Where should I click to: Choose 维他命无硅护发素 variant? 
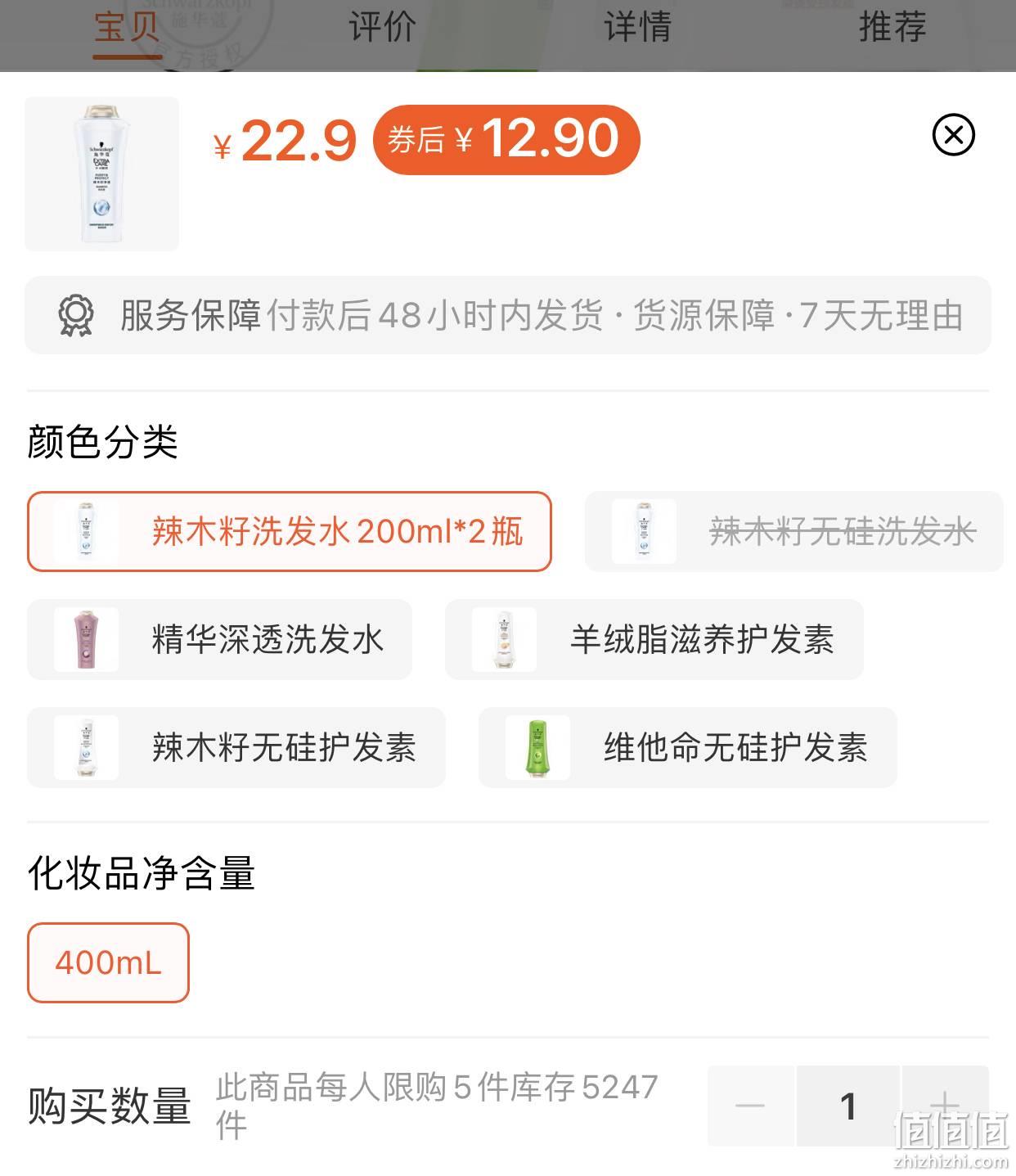pyautogui.click(x=688, y=747)
